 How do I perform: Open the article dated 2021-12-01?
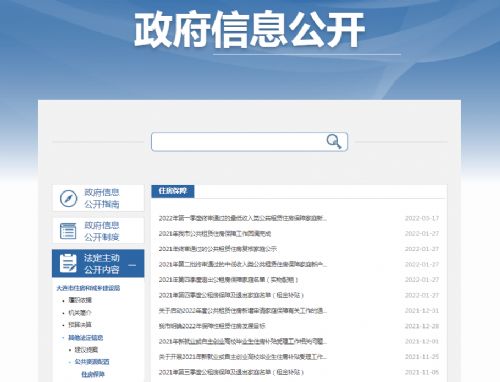[243, 341]
